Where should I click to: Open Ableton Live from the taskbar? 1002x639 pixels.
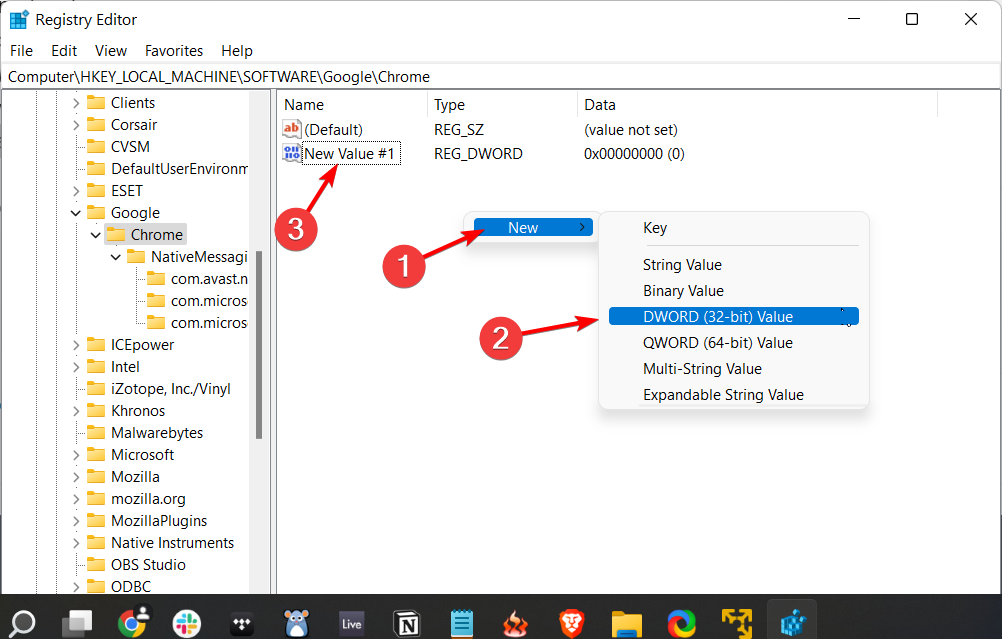(351, 624)
